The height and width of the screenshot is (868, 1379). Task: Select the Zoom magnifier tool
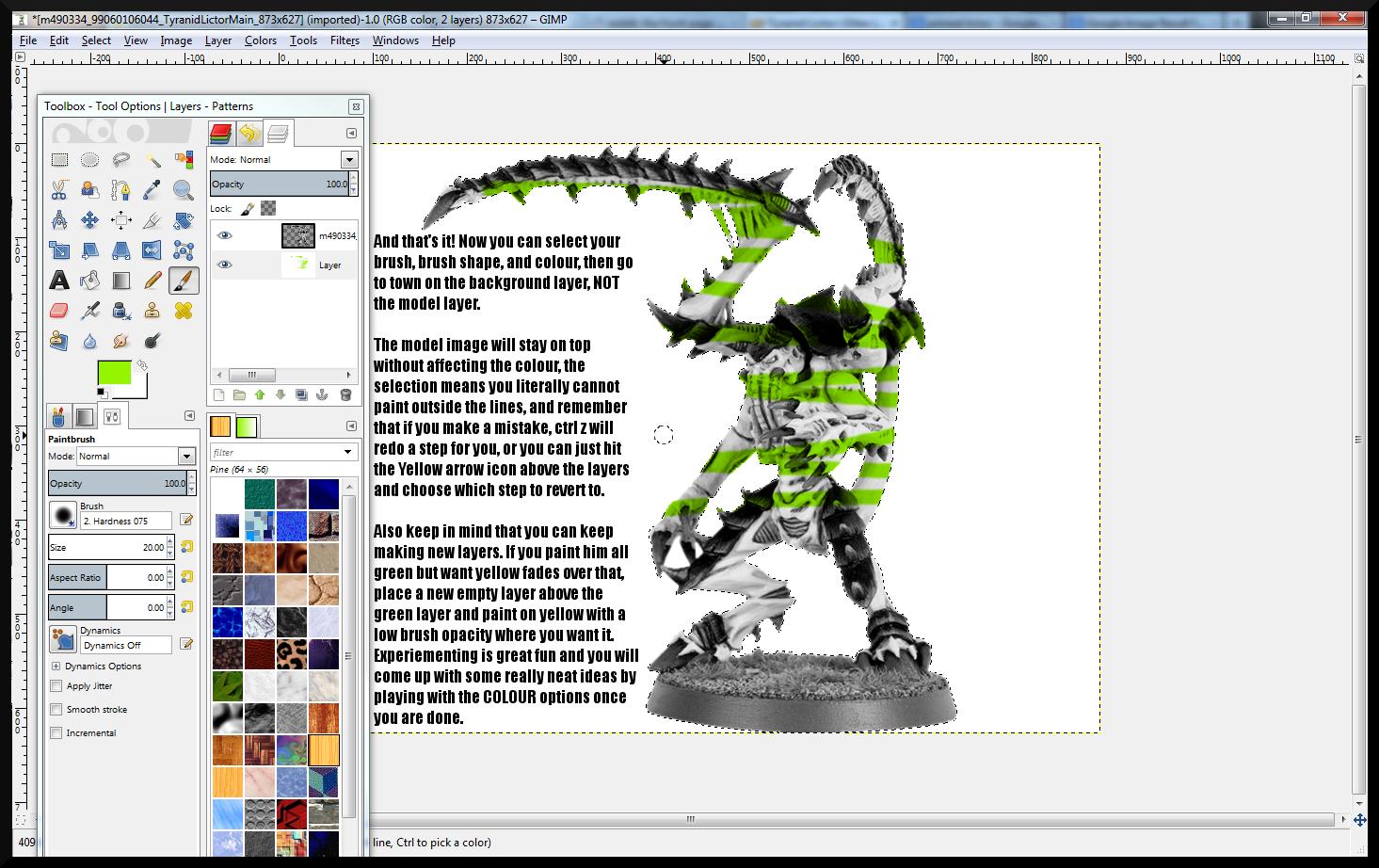(x=183, y=190)
